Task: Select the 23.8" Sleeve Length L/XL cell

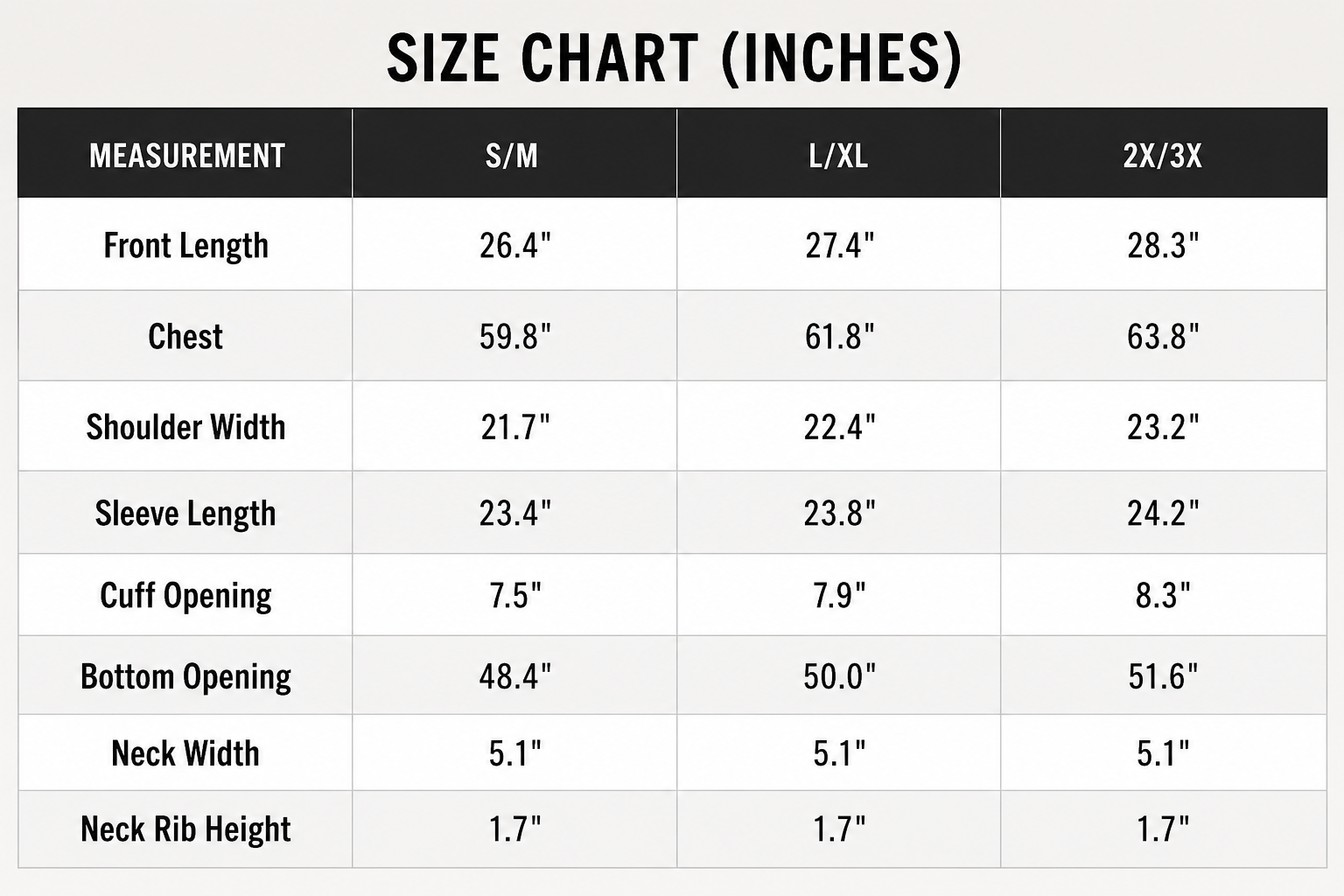Action: 839,514
